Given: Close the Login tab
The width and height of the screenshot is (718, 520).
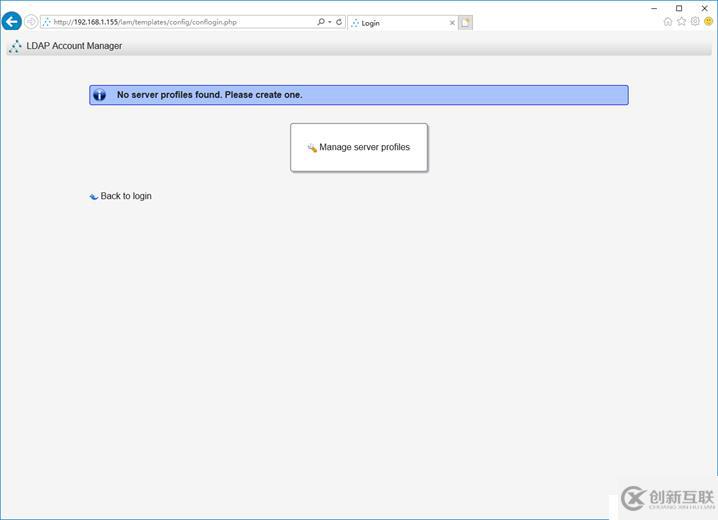Looking at the screenshot, I should [452, 22].
